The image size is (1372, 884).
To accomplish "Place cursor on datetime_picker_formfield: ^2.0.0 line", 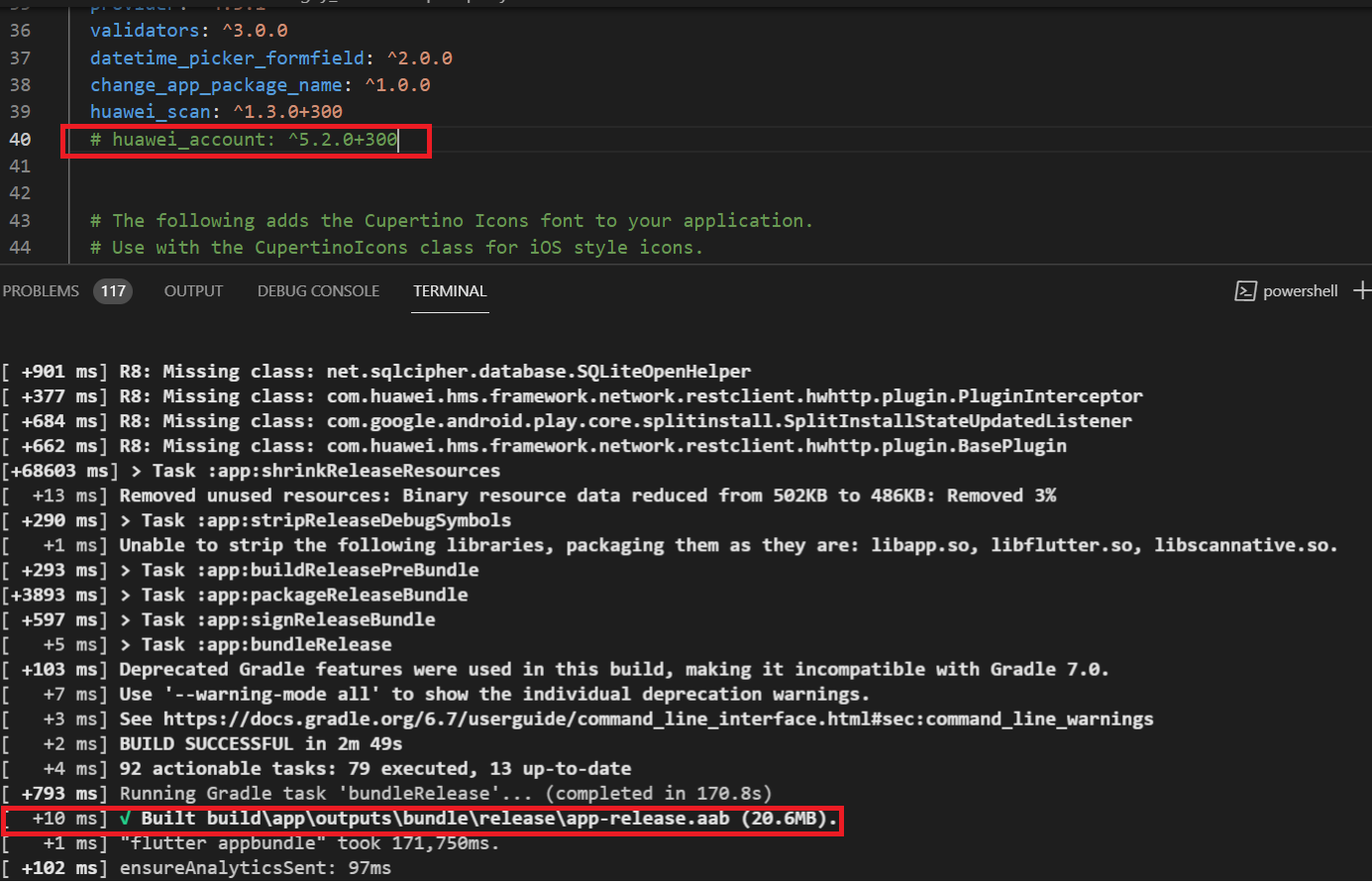I will (x=270, y=57).
